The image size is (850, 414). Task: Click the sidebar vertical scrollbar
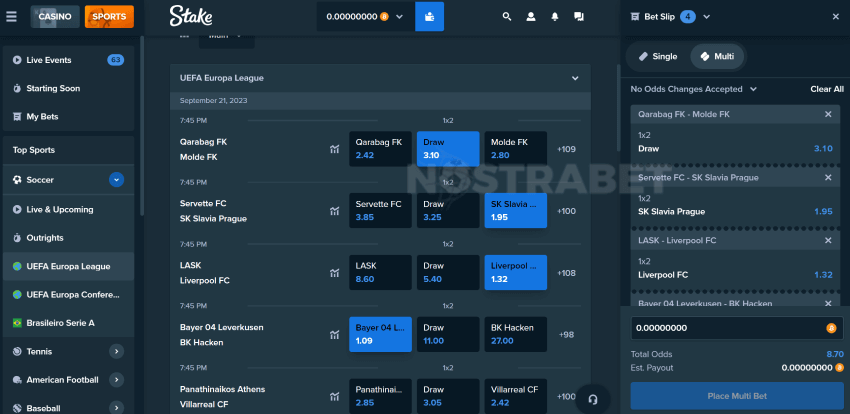142,125
